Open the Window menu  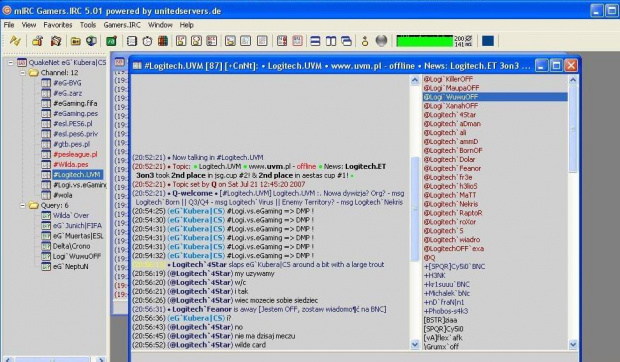pos(160,25)
